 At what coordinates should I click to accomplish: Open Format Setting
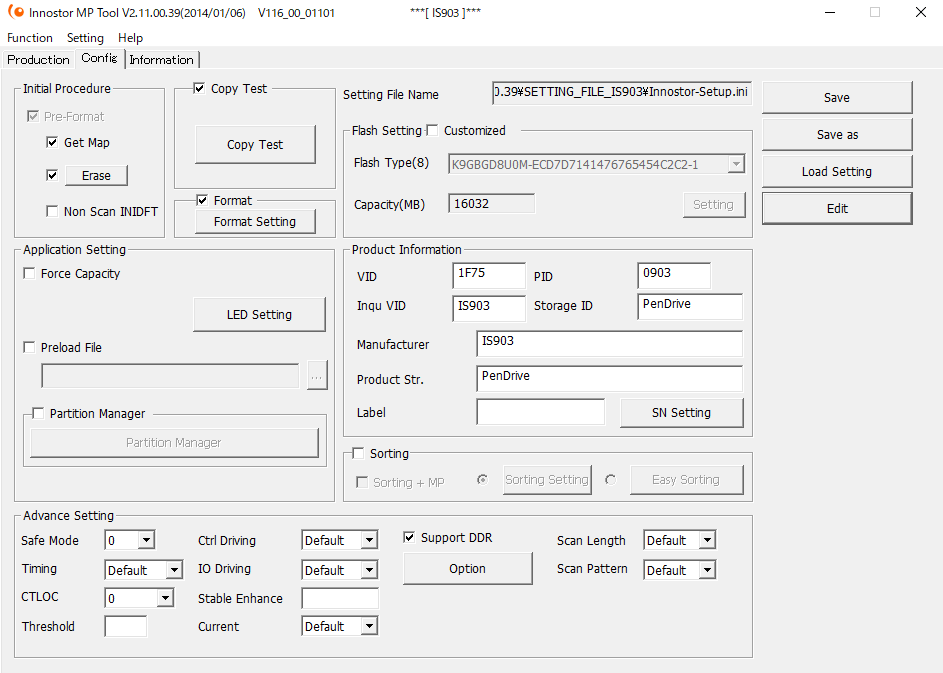[x=255, y=221]
